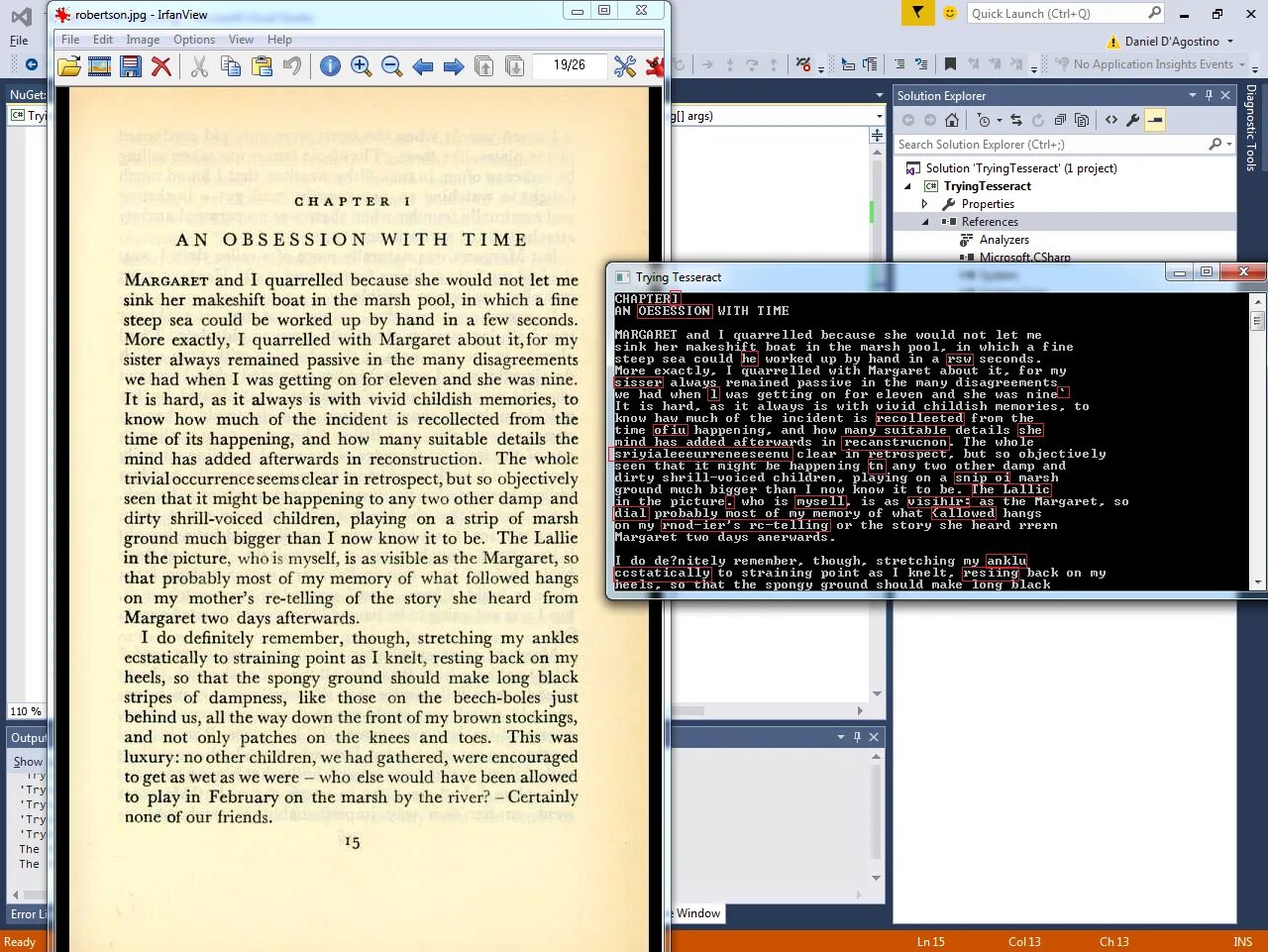Click the Error List tab
This screenshot has height=952, width=1268.
point(28,914)
